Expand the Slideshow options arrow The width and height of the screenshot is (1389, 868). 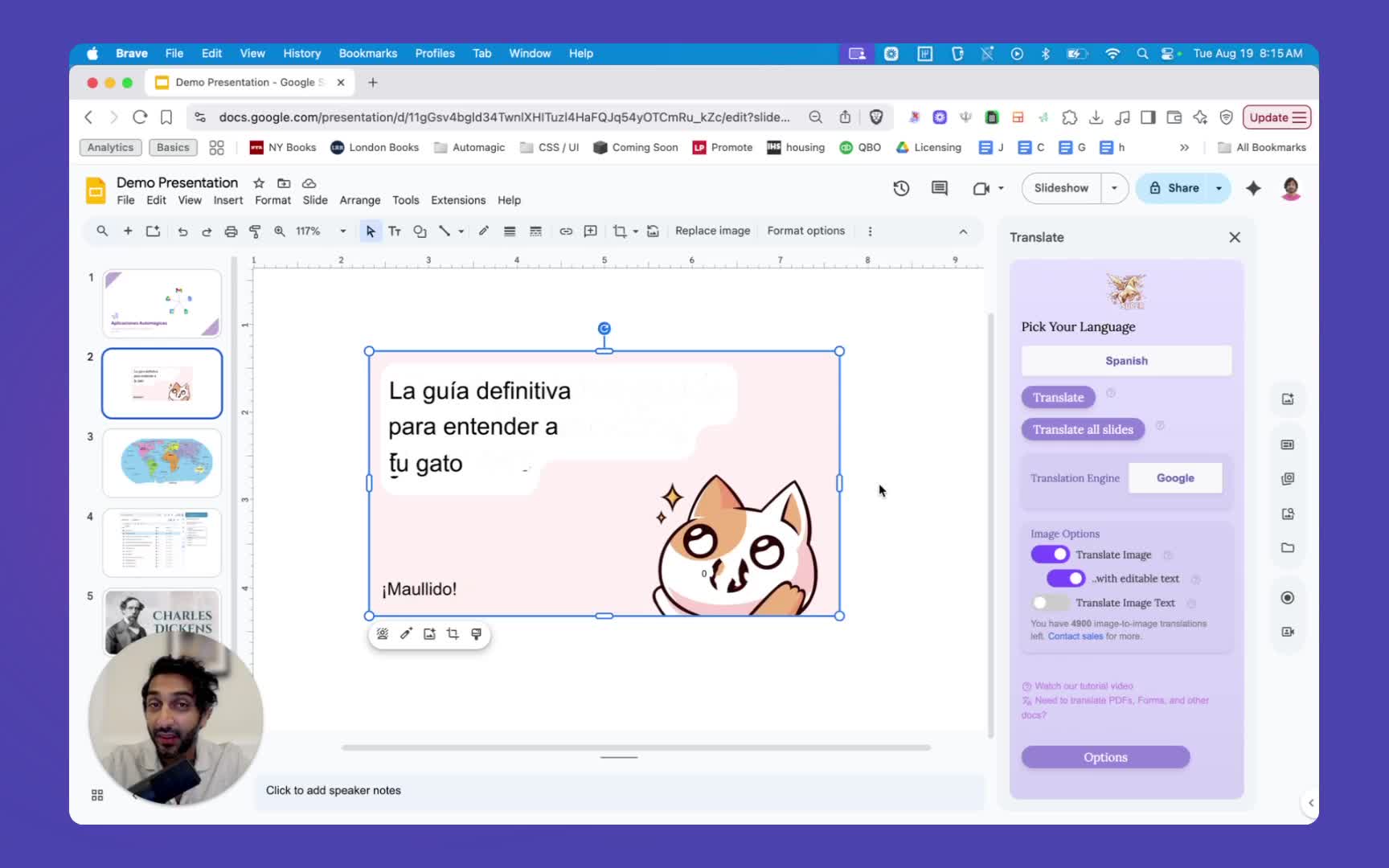[1114, 188]
